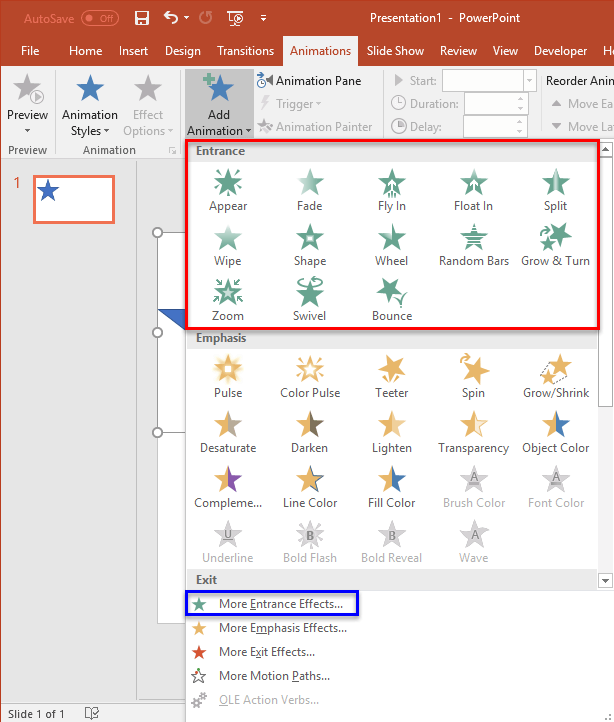The image size is (614, 722).
Task: Apply the Bounce entrance effect
Action: coord(392,300)
